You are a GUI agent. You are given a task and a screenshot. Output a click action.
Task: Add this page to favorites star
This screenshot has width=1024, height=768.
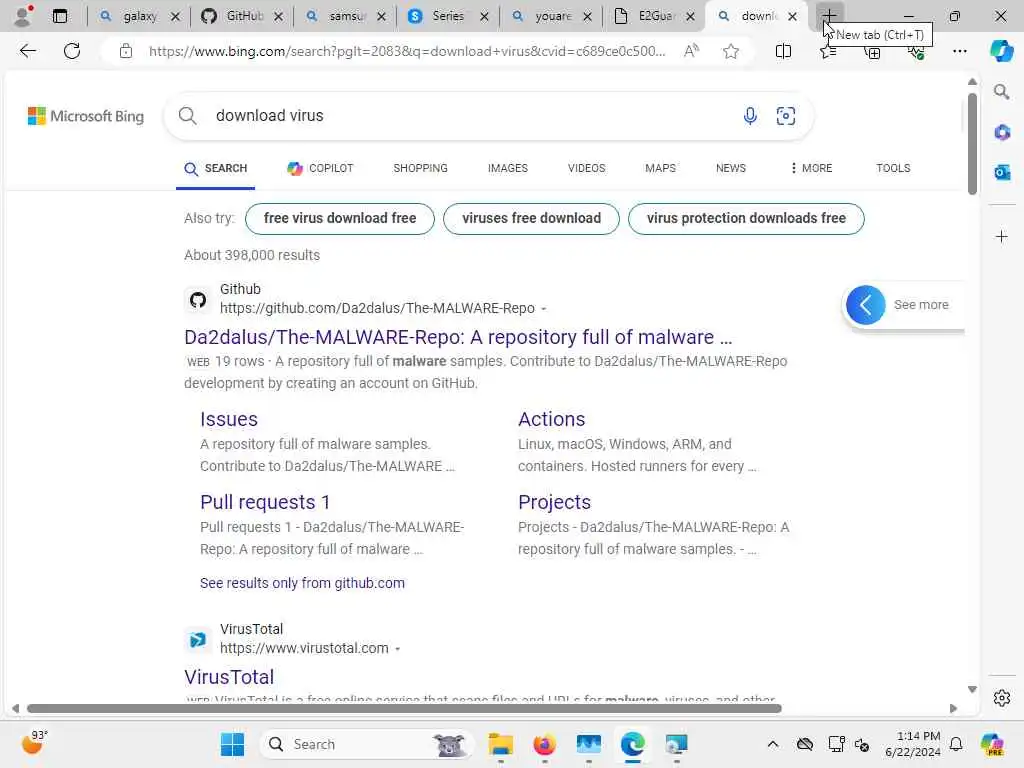(x=731, y=51)
